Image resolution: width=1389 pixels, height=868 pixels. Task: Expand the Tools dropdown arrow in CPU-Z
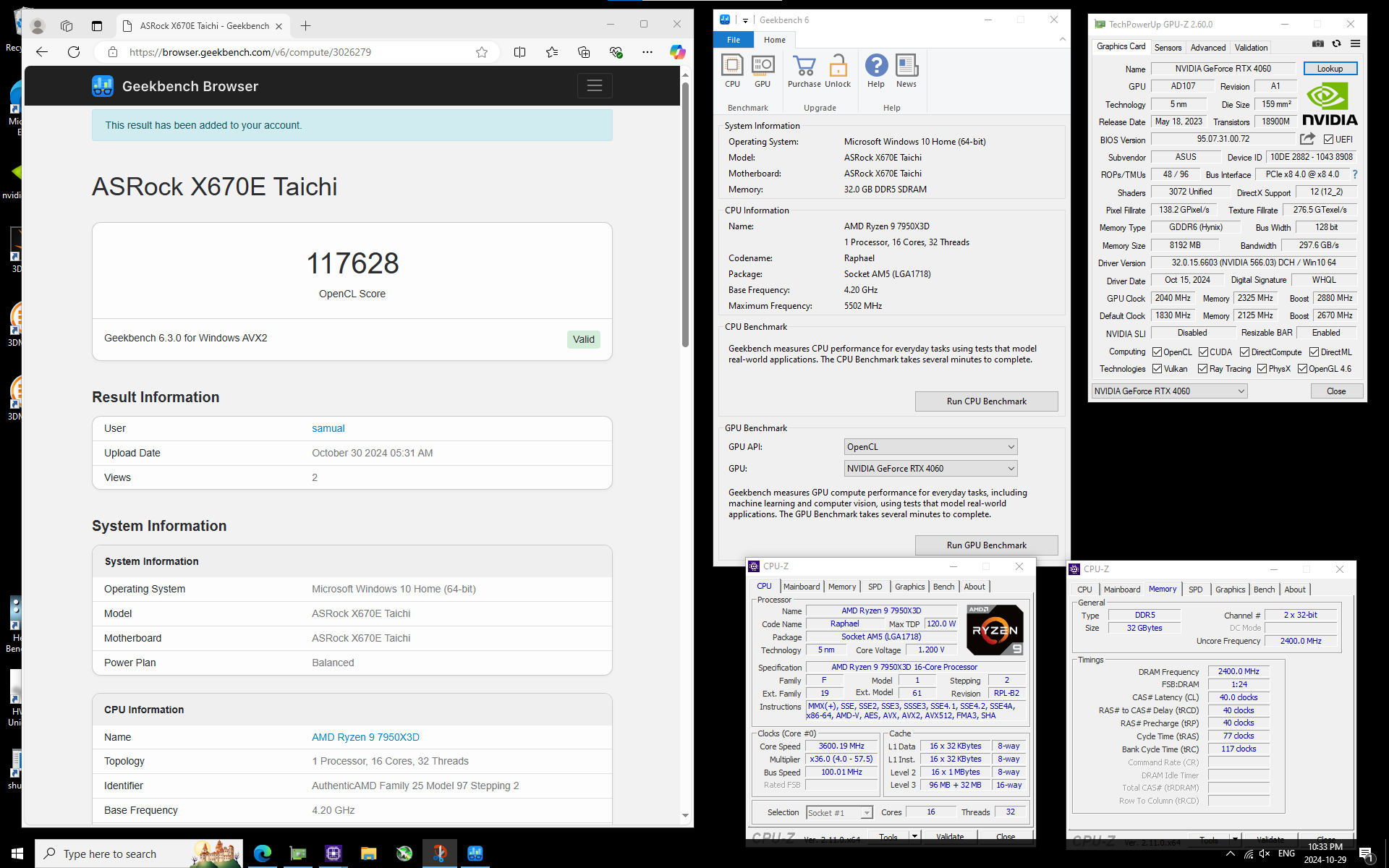point(914,836)
